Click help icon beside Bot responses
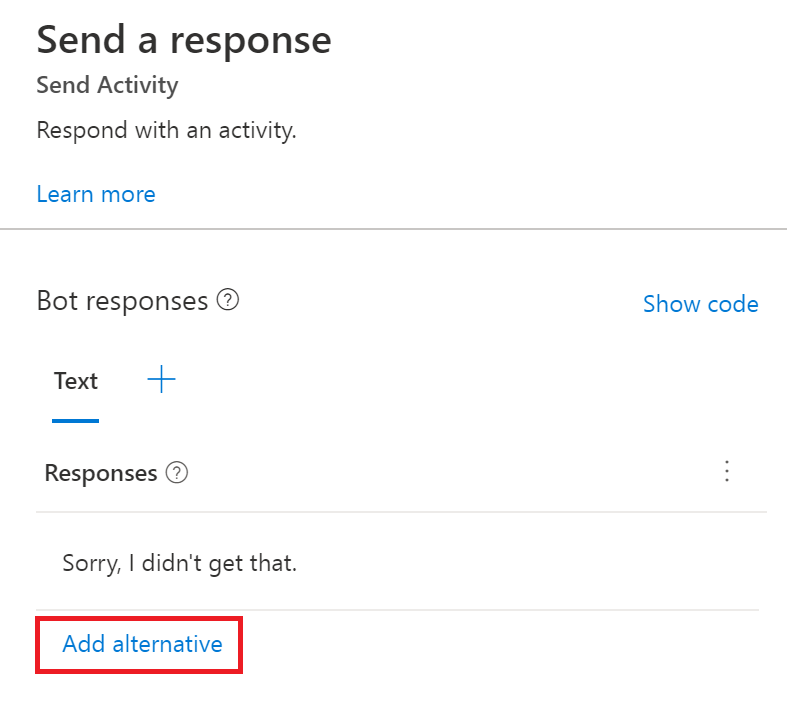 (x=228, y=300)
